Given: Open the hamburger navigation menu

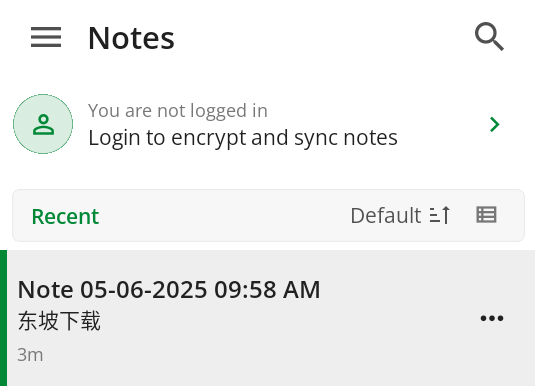Looking at the screenshot, I should [46, 37].
